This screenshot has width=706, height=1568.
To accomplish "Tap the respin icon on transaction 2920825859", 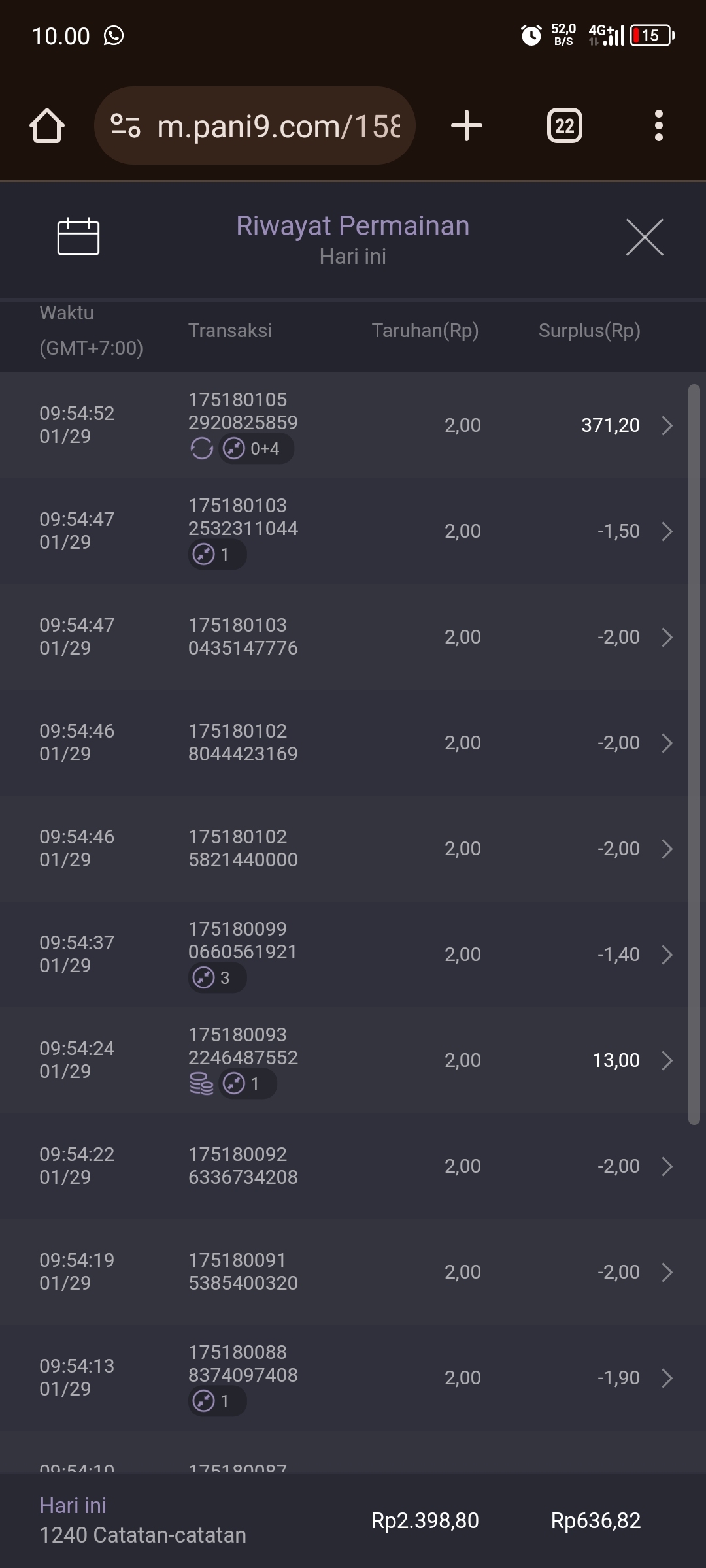I will (201, 449).
